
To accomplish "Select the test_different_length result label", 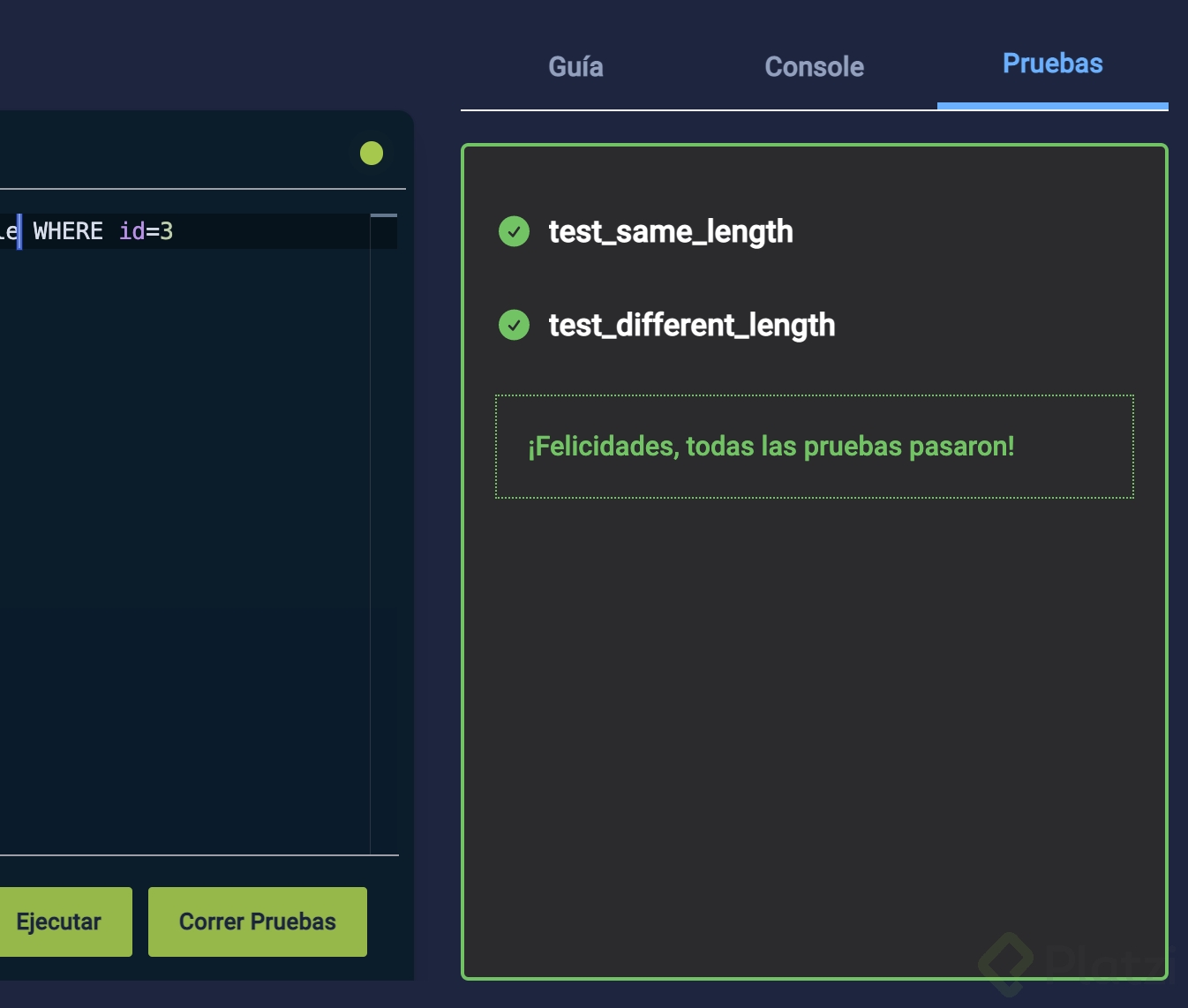I will point(692,325).
